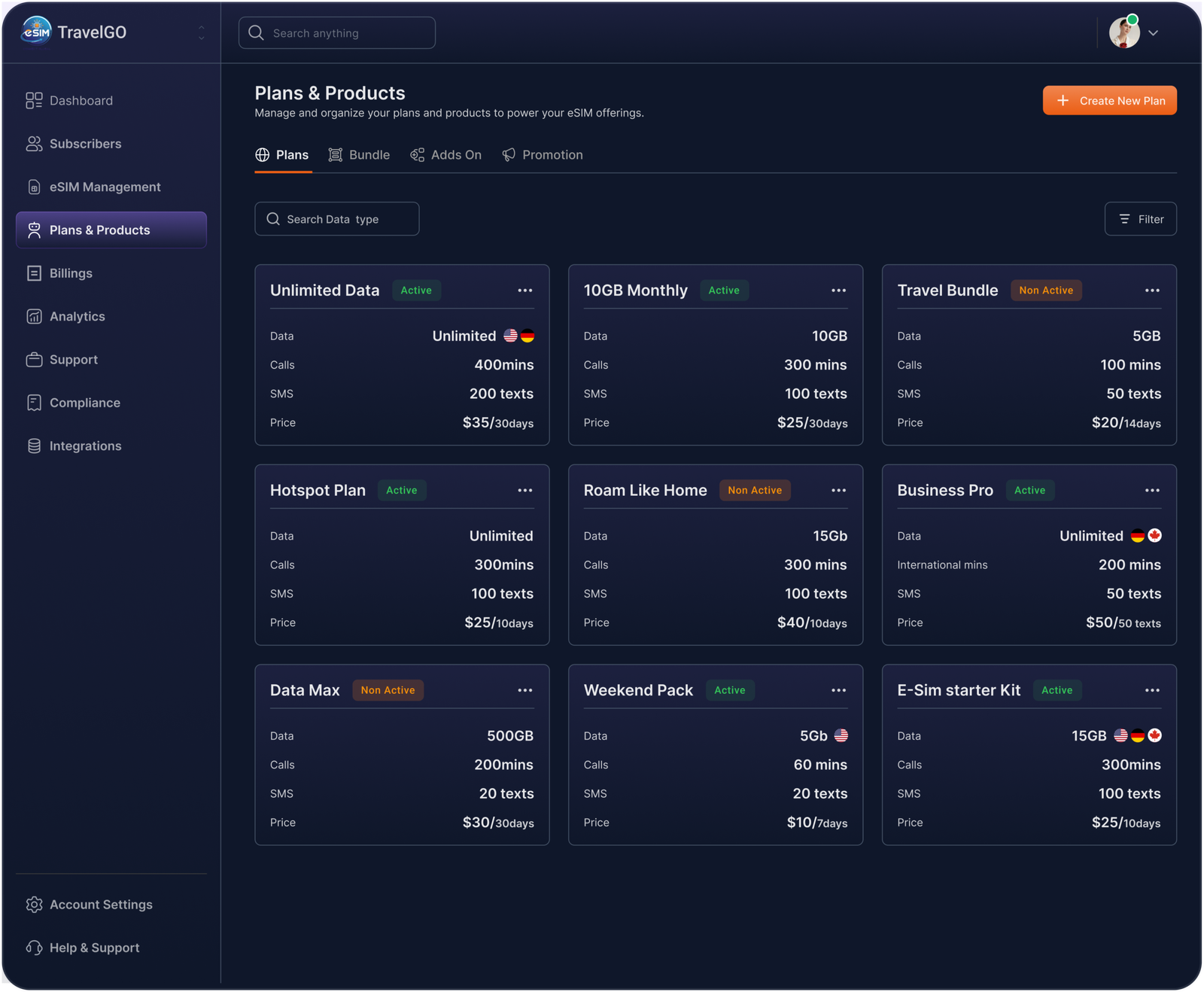Open Unlimited Data plan options menu
The image size is (1204, 992).
[x=524, y=291]
